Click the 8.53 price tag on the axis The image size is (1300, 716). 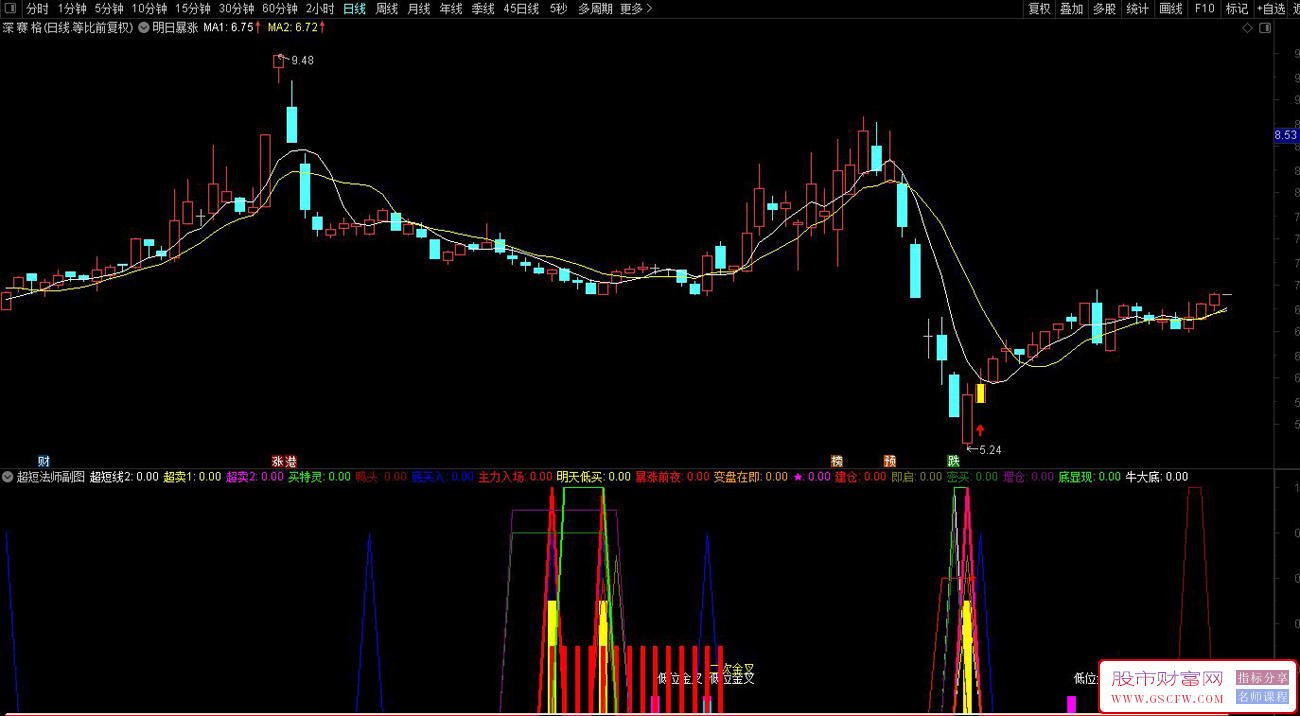pos(1286,135)
